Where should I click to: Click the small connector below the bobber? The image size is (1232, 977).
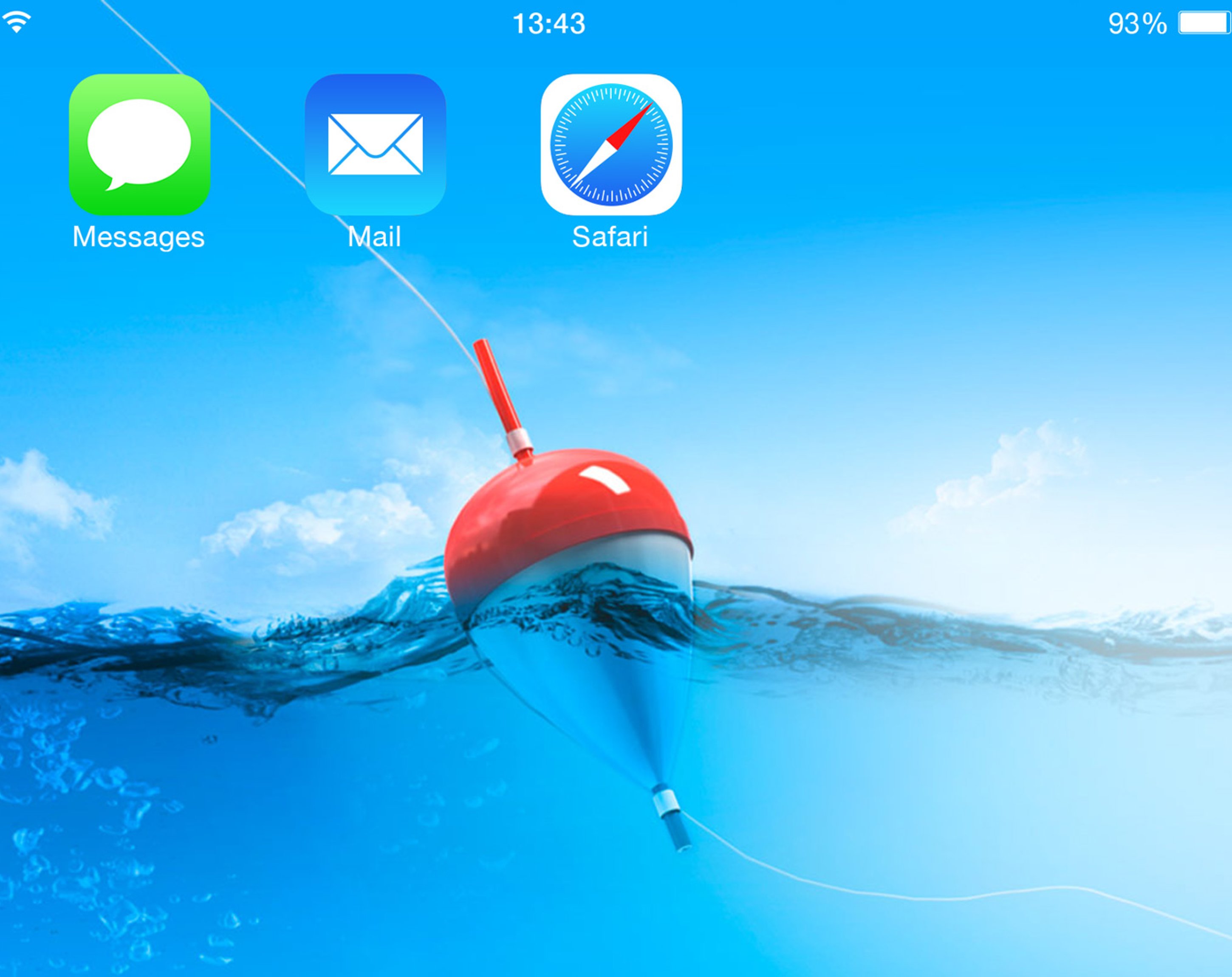pos(666,803)
